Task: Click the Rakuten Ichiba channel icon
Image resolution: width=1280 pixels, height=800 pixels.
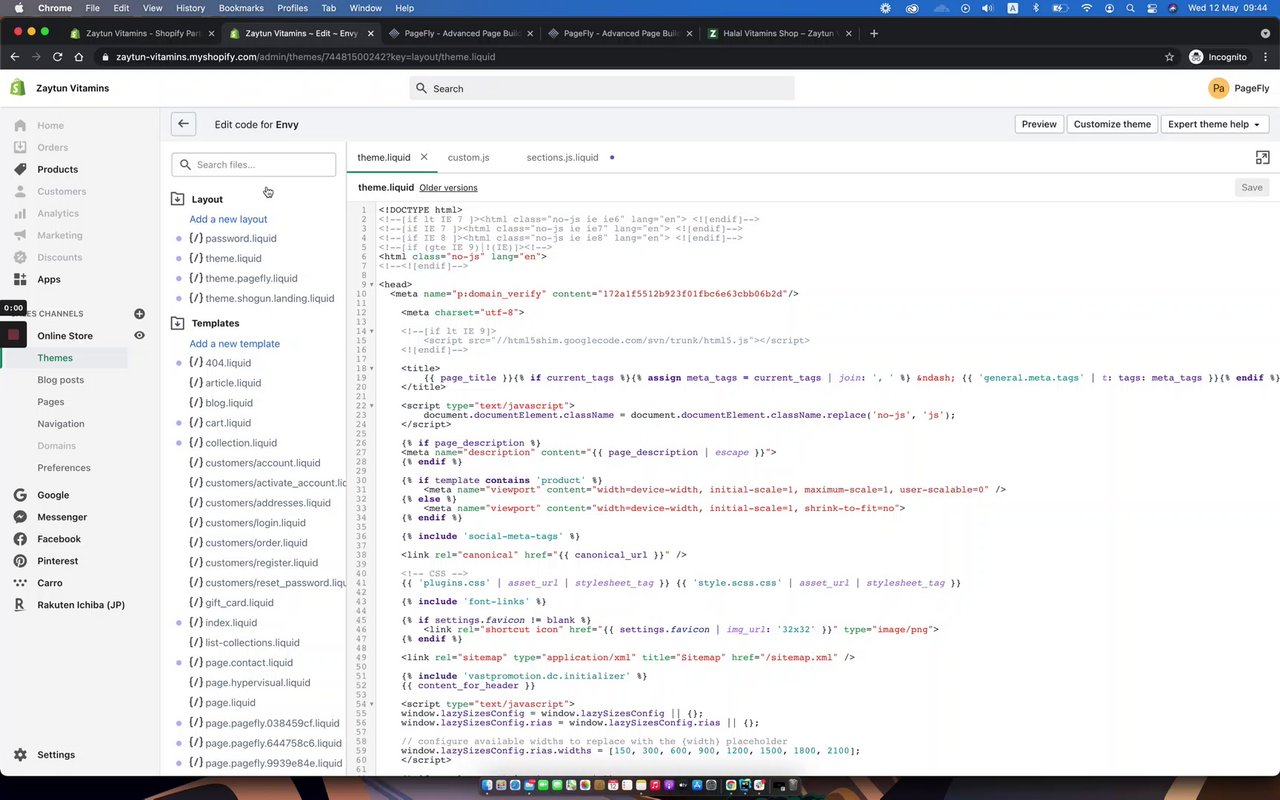Action: click(19, 605)
